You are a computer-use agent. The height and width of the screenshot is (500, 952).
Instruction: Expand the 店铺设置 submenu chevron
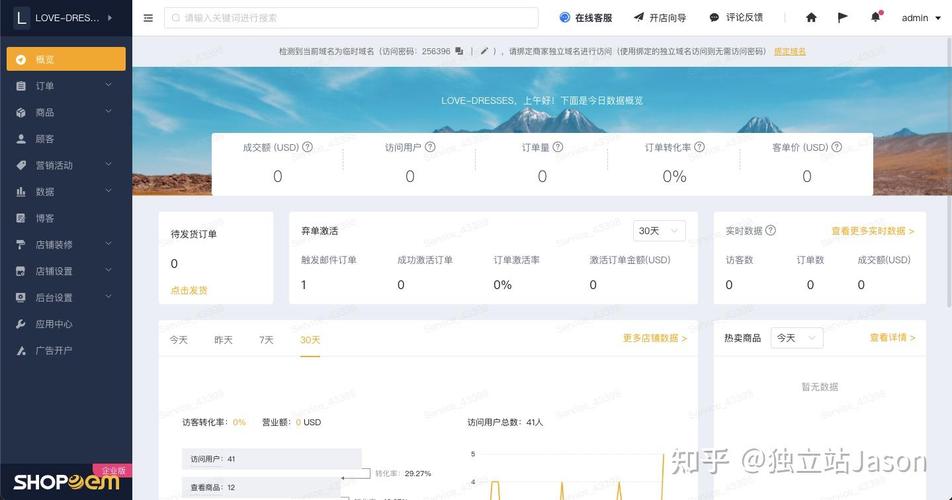[108, 270]
